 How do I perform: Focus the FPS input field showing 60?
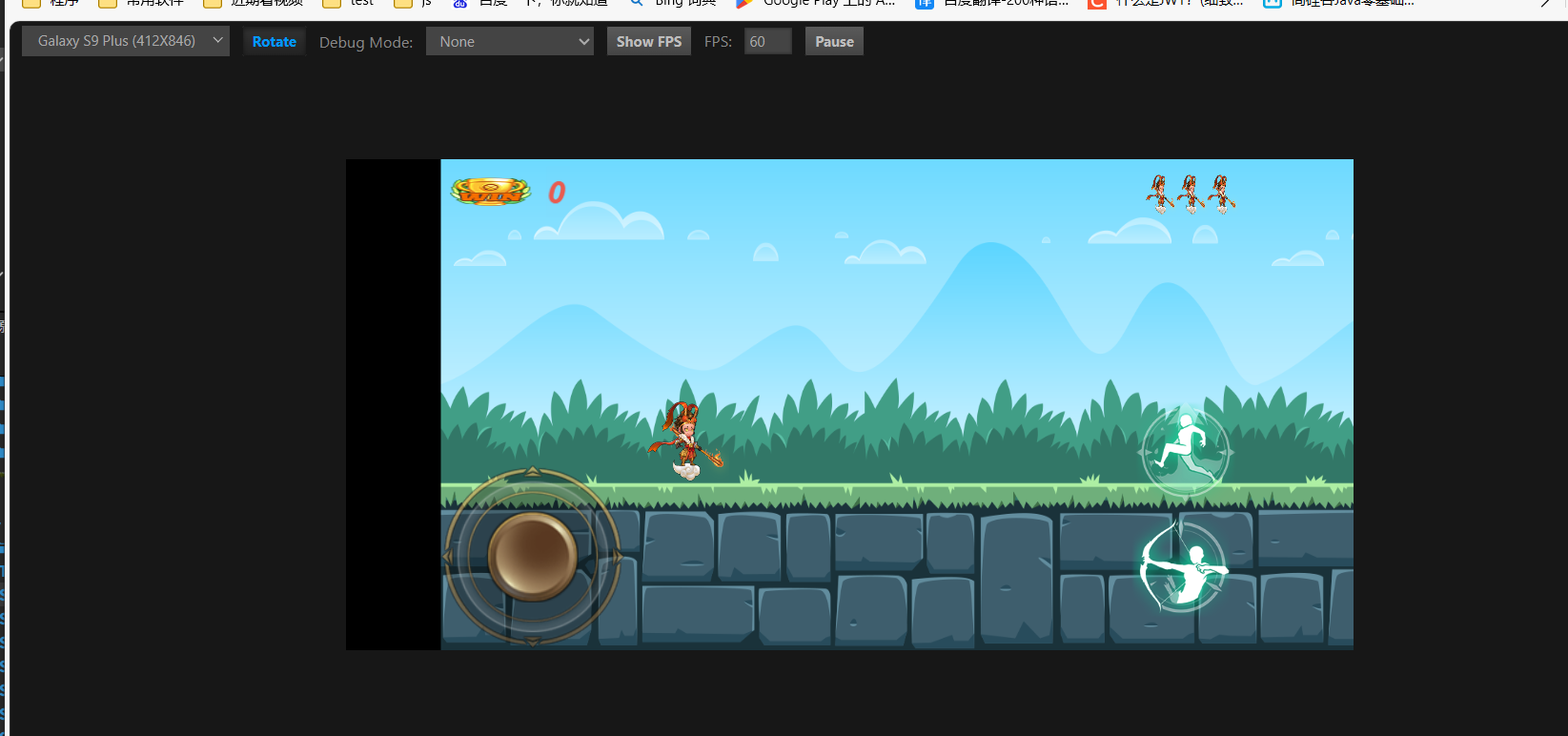coord(768,41)
